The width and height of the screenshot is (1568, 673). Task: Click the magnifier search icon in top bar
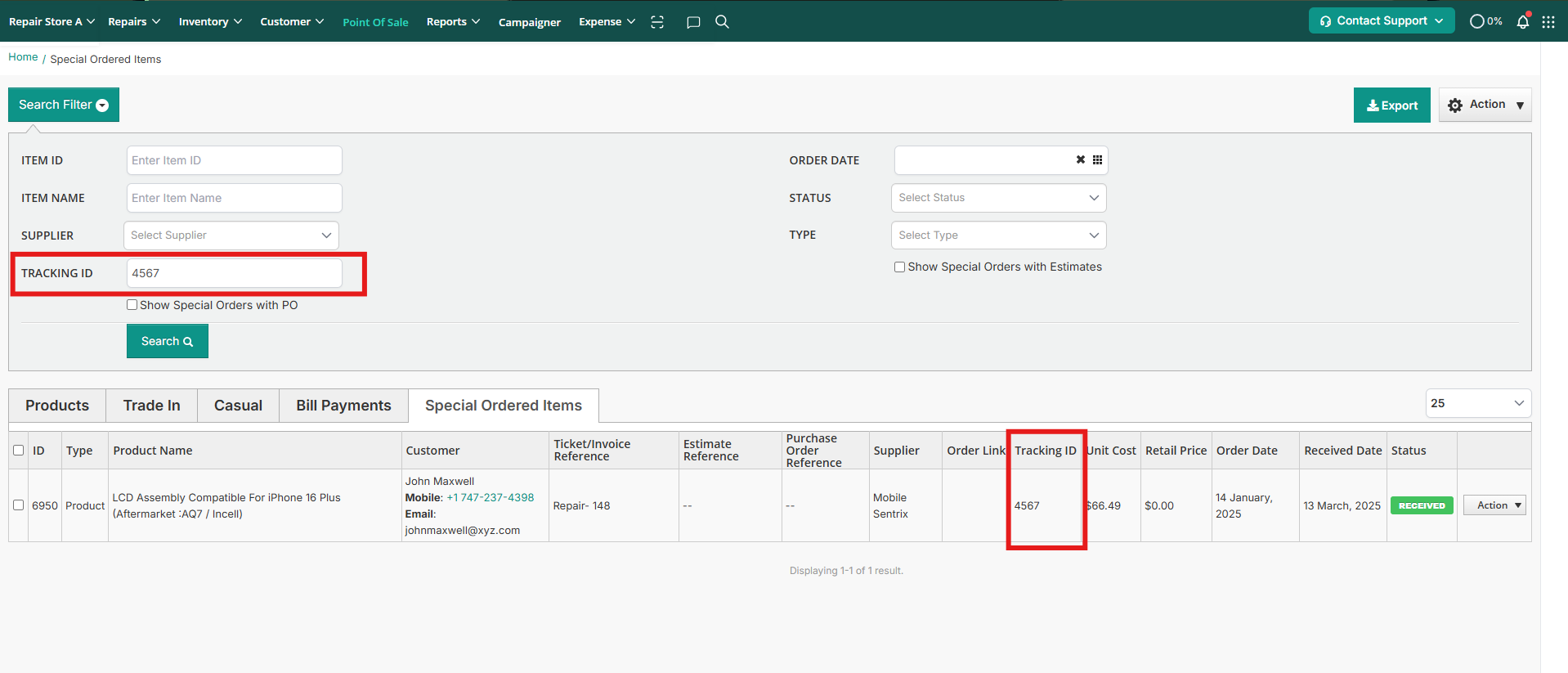722,21
